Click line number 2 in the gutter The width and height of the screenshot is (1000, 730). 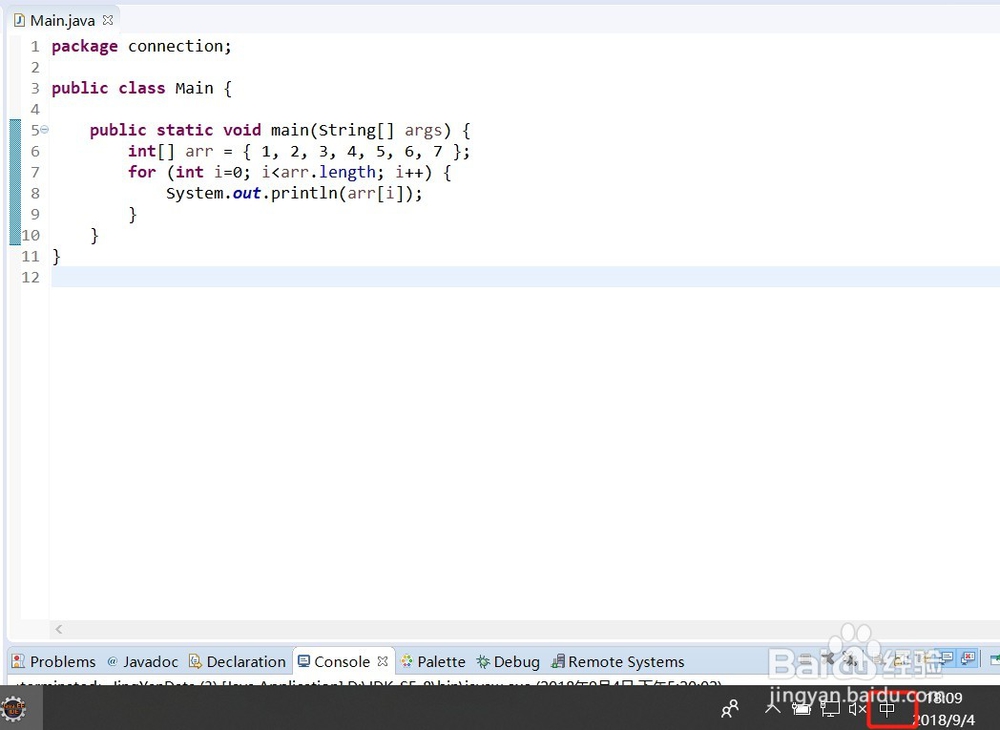point(35,68)
